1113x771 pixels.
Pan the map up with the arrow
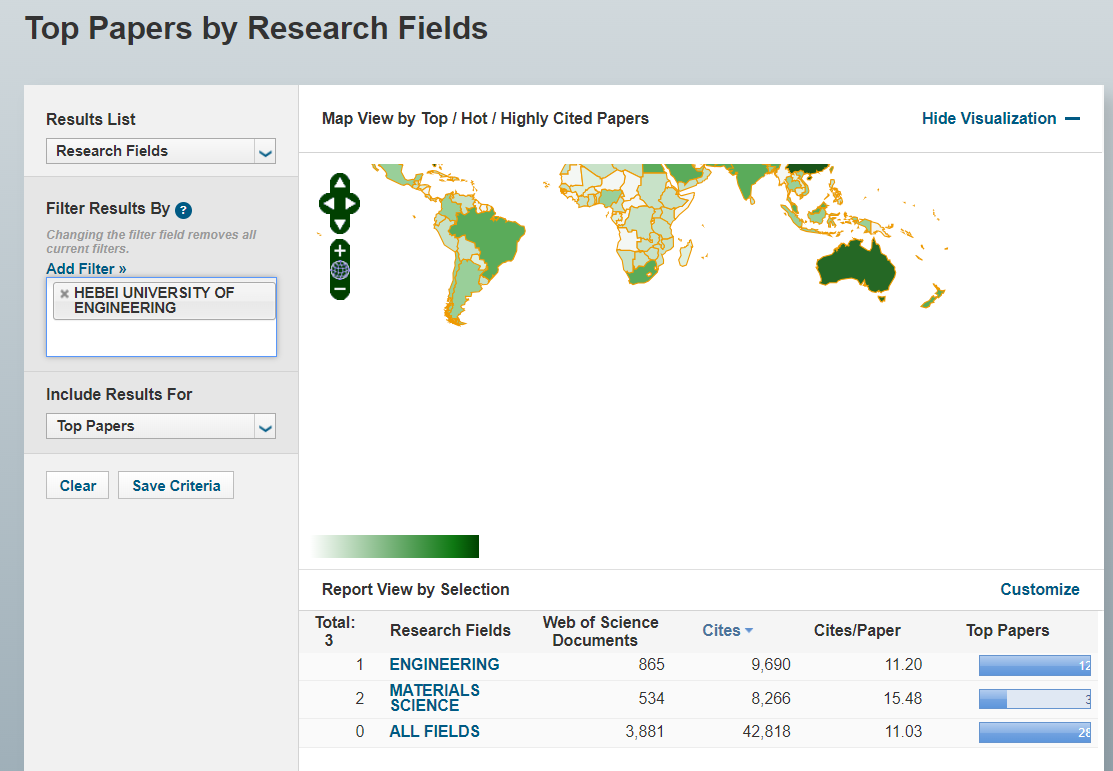(339, 183)
